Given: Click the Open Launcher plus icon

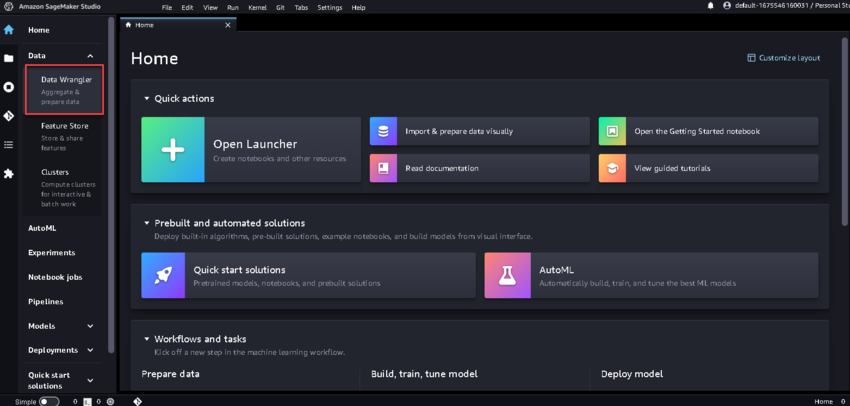Looking at the screenshot, I should point(173,150).
